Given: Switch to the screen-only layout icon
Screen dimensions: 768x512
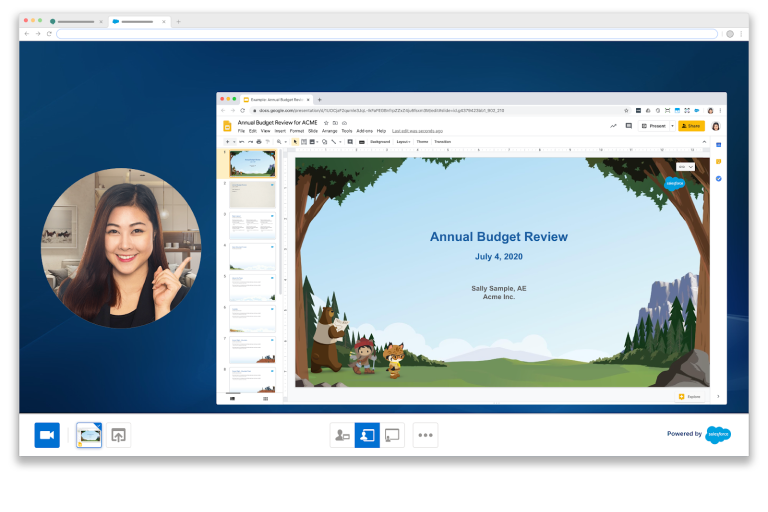Looking at the screenshot, I should pos(392,435).
